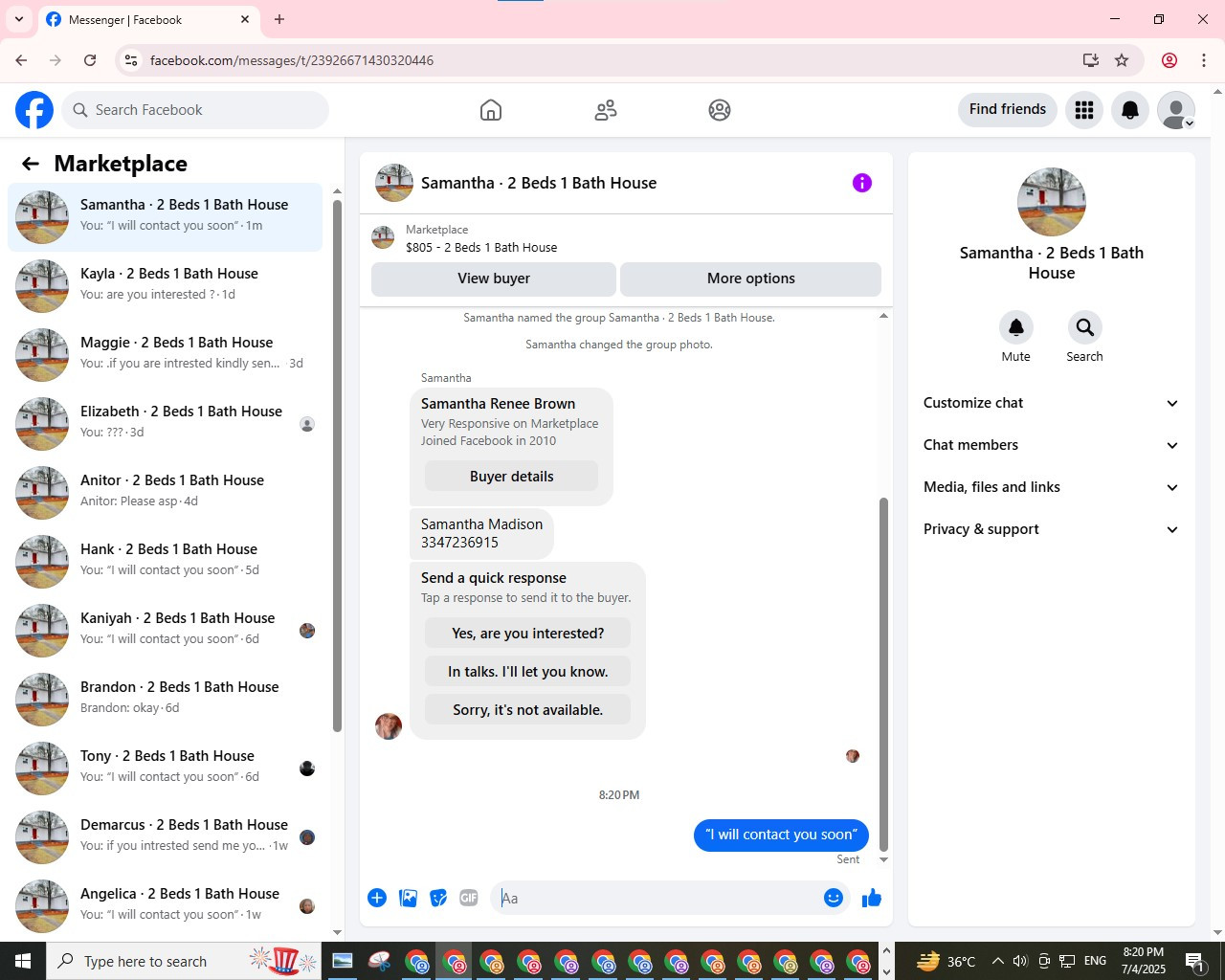
Task: Open the taskbar volume icon
Action: pos(1020,961)
